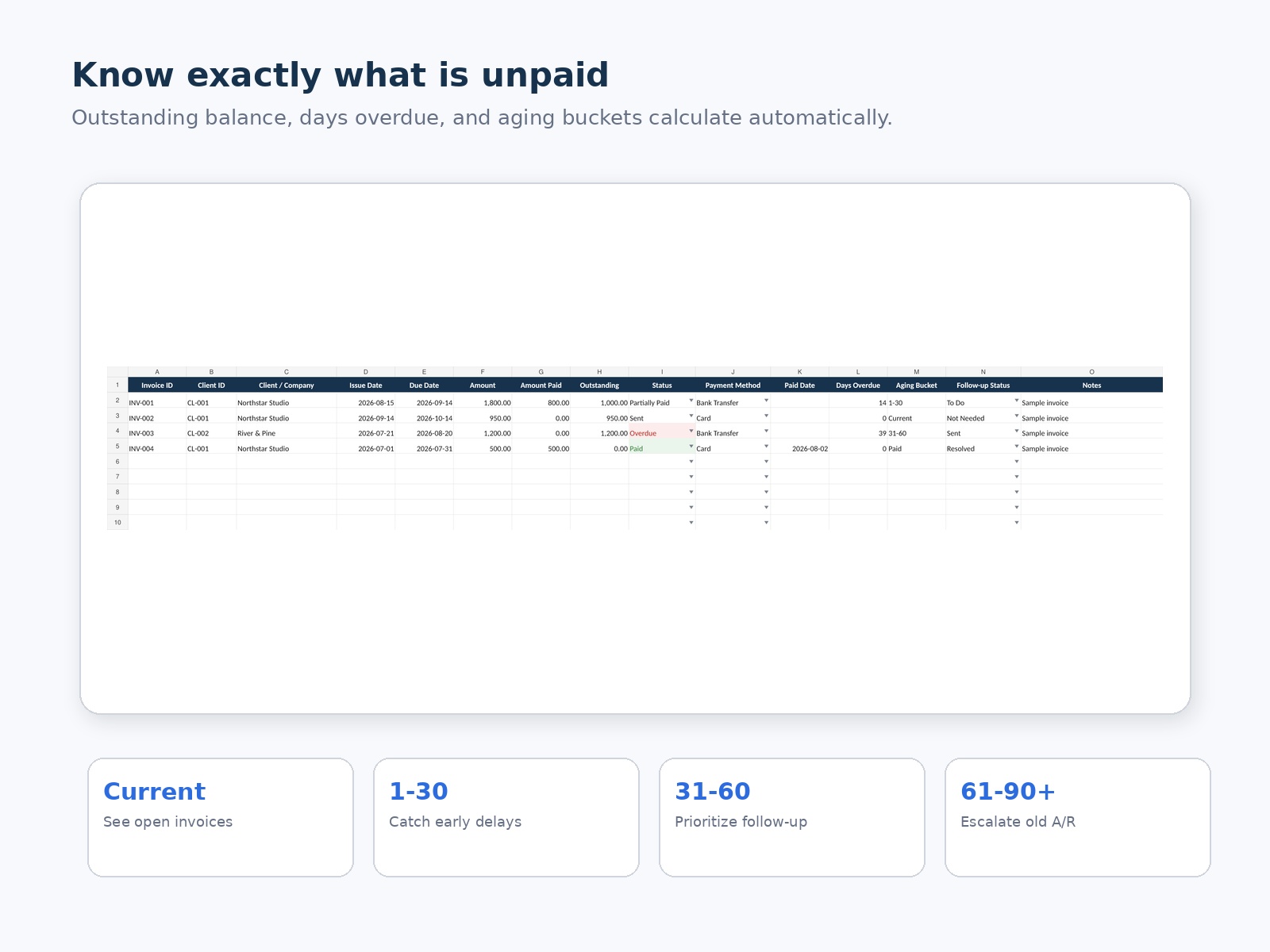
Task: Select column letter A
Action: point(157,371)
